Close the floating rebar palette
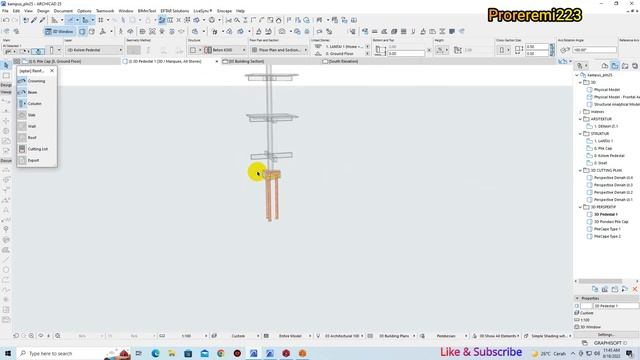The image size is (640, 360). (52, 71)
